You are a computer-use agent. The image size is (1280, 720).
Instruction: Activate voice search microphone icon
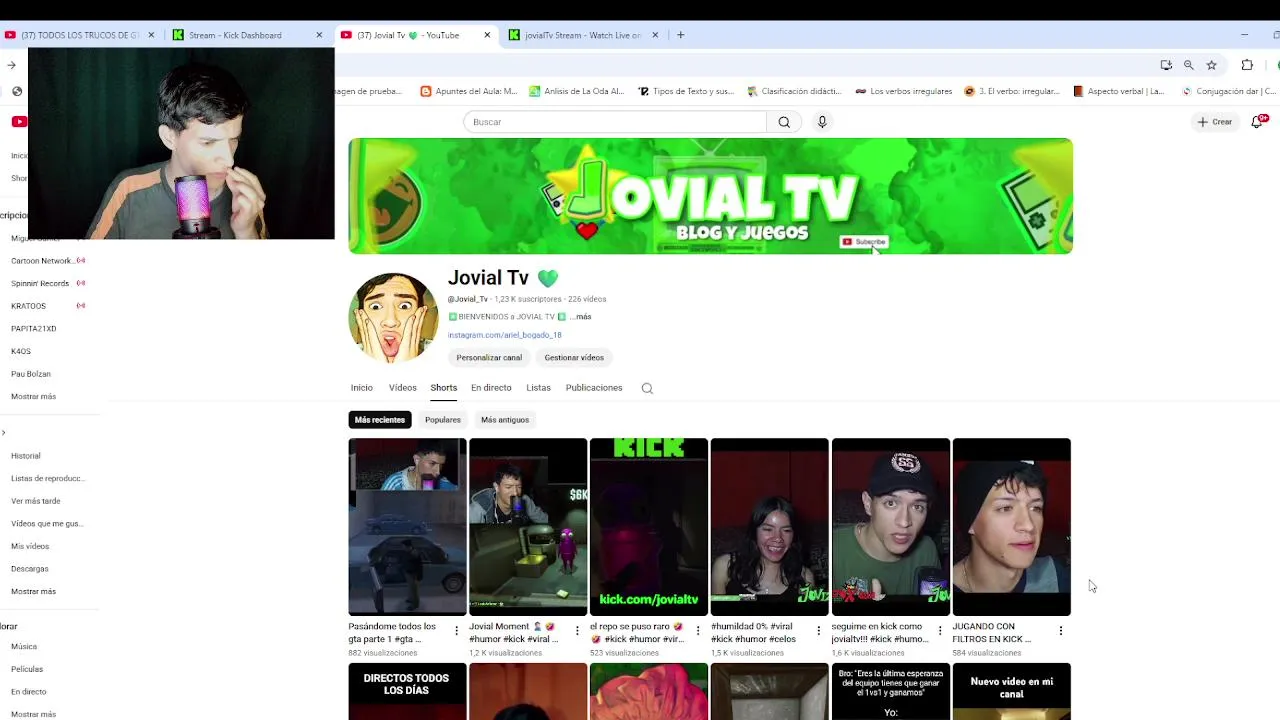(x=822, y=122)
